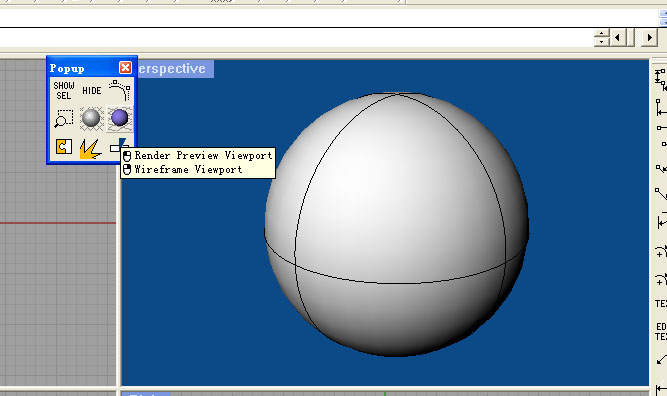Open the Perspective viewport title menu

pos(175,68)
